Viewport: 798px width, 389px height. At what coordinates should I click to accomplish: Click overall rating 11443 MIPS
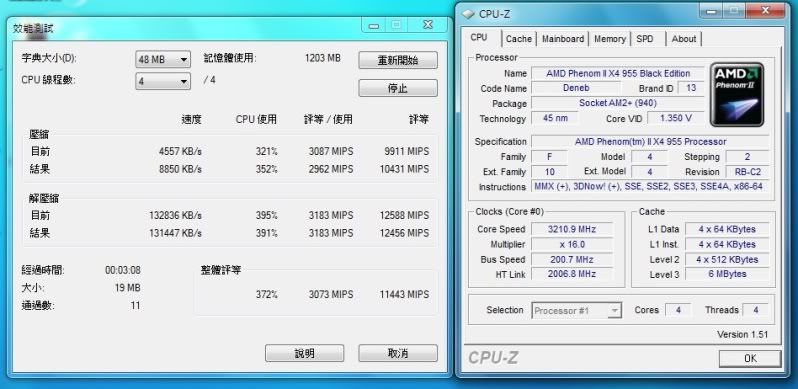(404, 294)
